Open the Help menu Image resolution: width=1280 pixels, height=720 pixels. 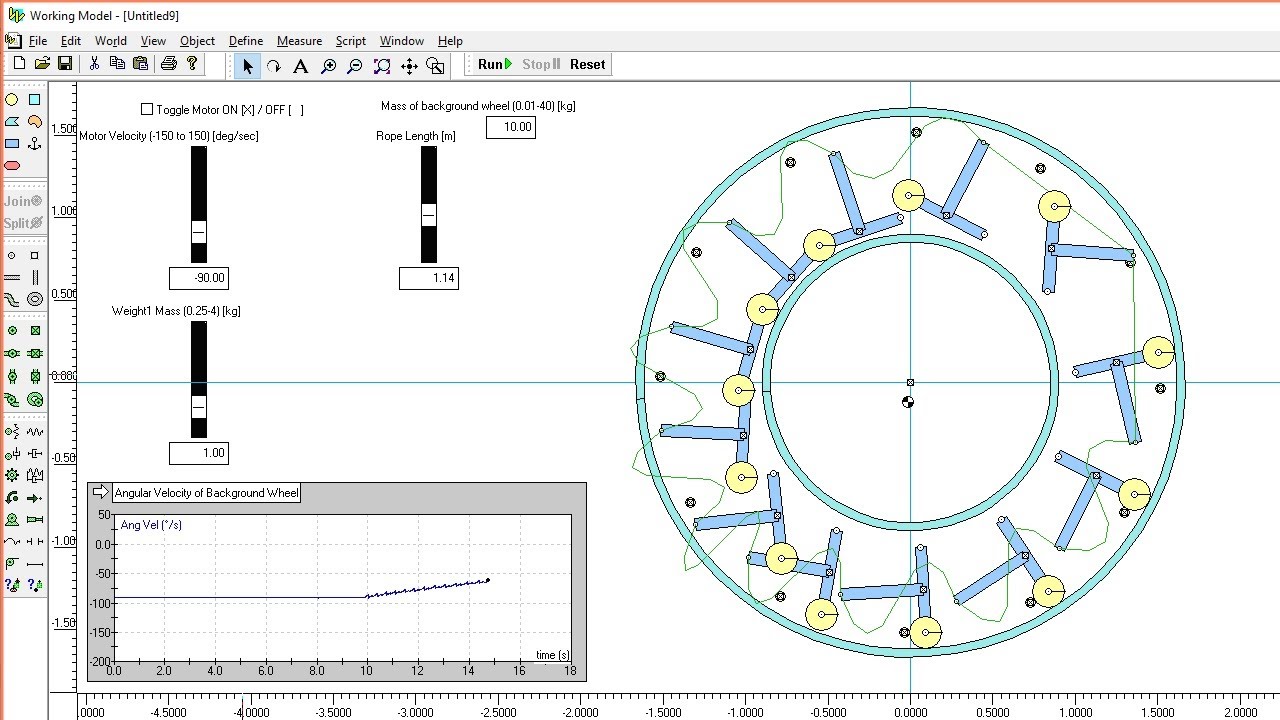(x=450, y=41)
